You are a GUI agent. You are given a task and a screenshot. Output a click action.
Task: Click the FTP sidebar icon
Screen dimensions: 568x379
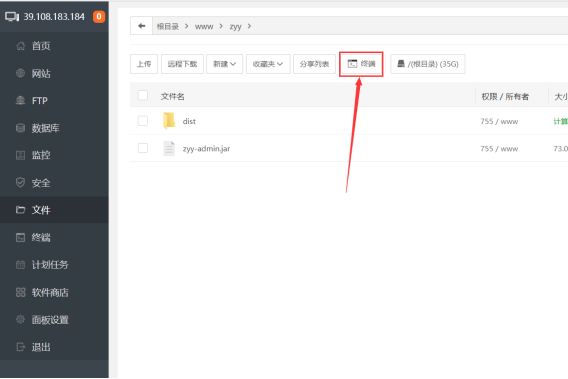[x=21, y=100]
